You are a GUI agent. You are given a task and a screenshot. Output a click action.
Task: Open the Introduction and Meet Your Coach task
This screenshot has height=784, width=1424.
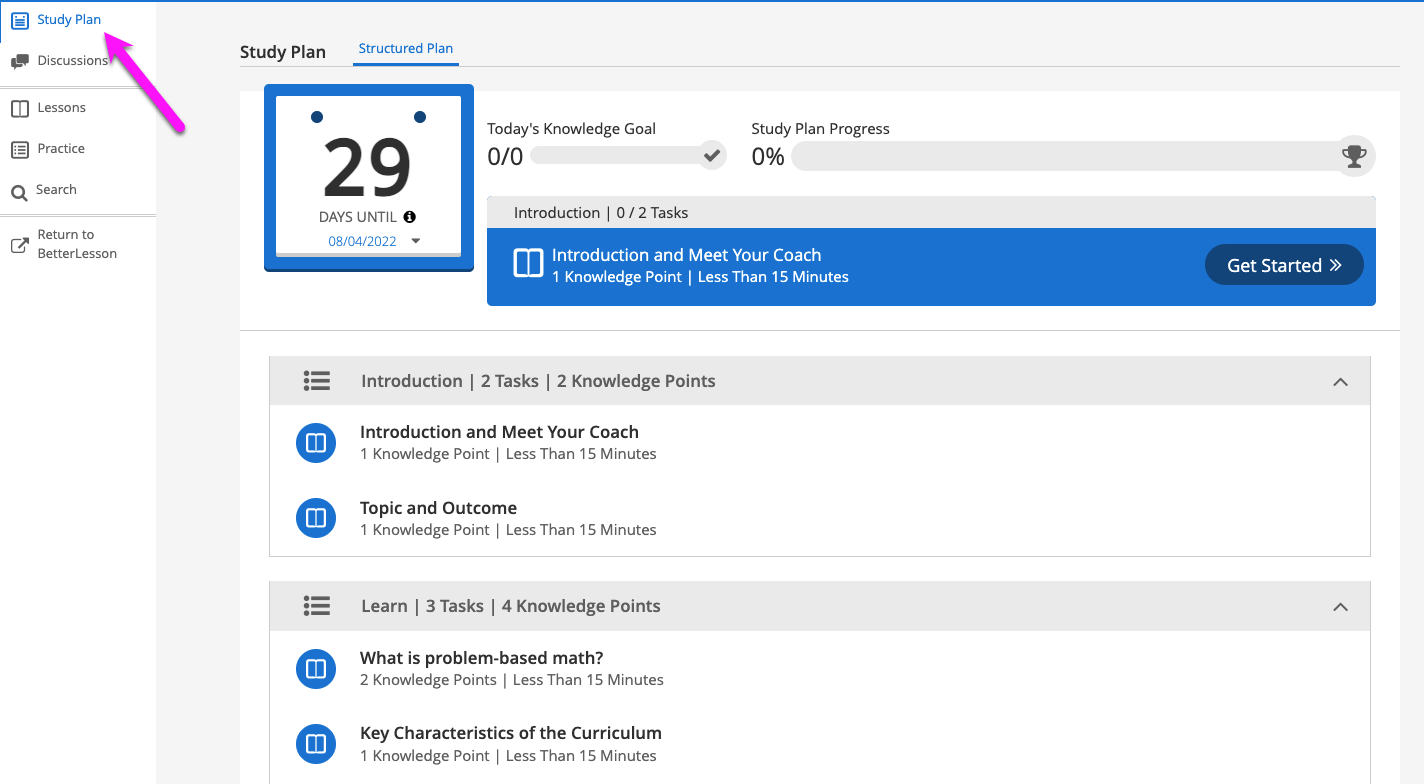[499, 432]
